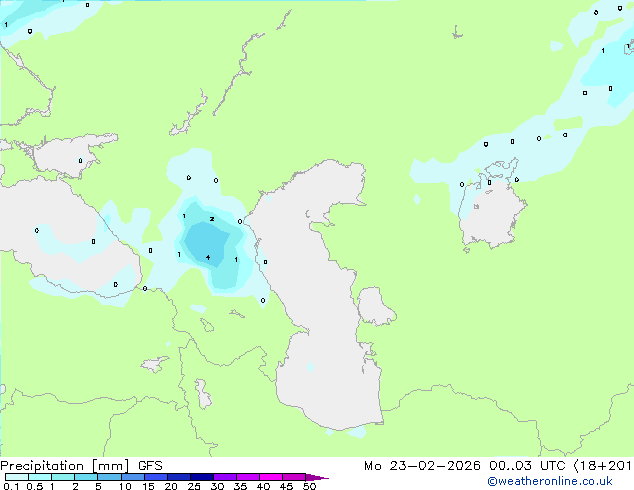Click the 30–35 mm purple legend swatch
Image resolution: width=634 pixels, height=490 pixels.
pyautogui.click(x=224, y=477)
